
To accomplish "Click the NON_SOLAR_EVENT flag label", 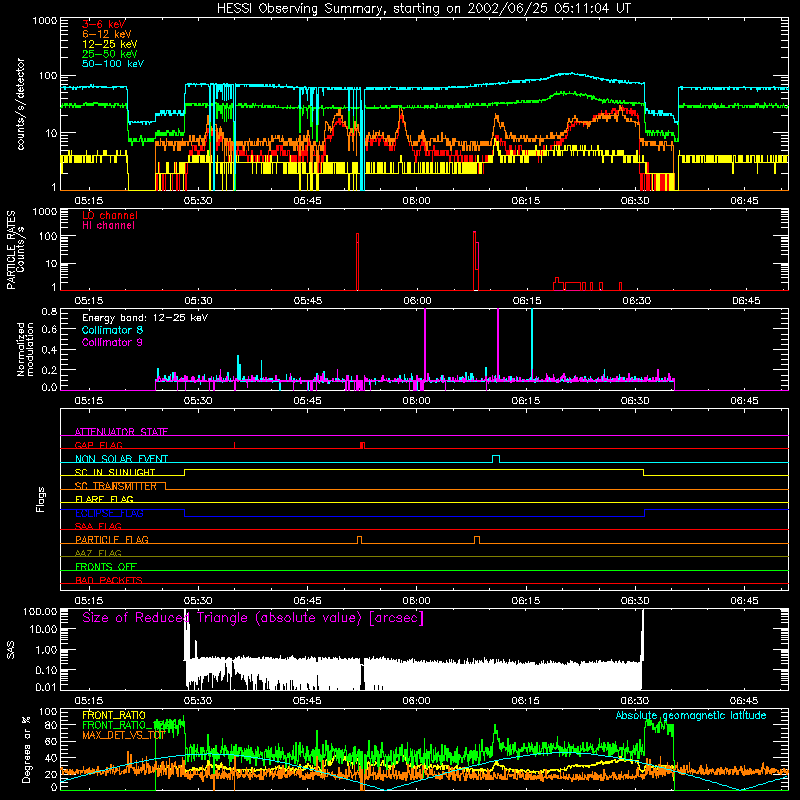I will (121, 459).
